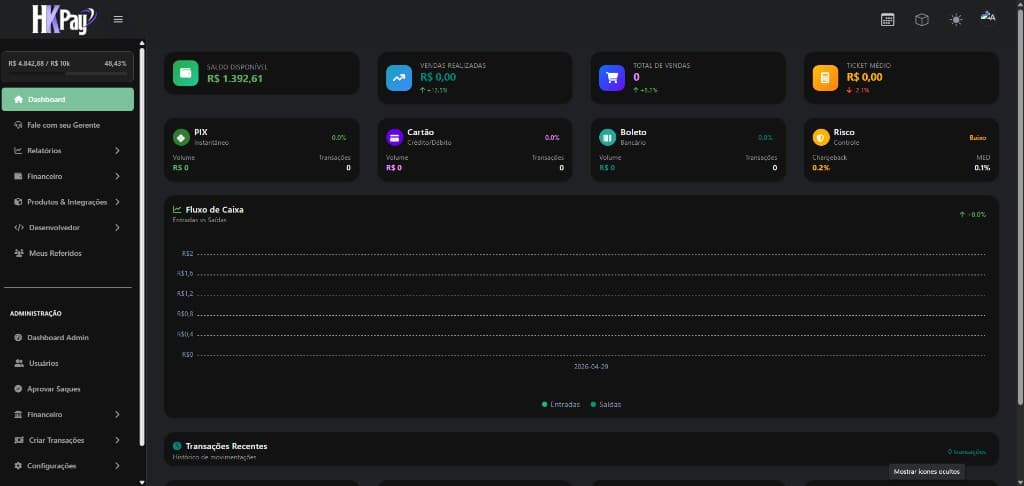Viewport: 1024px width, 486px height.
Task: Click the hamburger menu icon beside HKPay logo
Action: tap(118, 20)
